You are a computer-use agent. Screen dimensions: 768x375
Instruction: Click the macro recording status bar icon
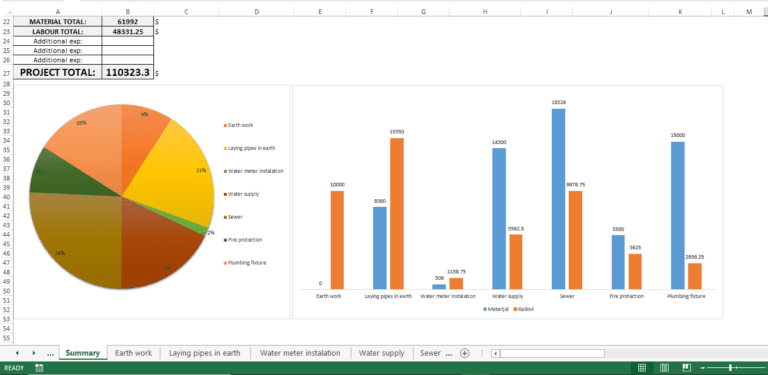[x=39, y=368]
